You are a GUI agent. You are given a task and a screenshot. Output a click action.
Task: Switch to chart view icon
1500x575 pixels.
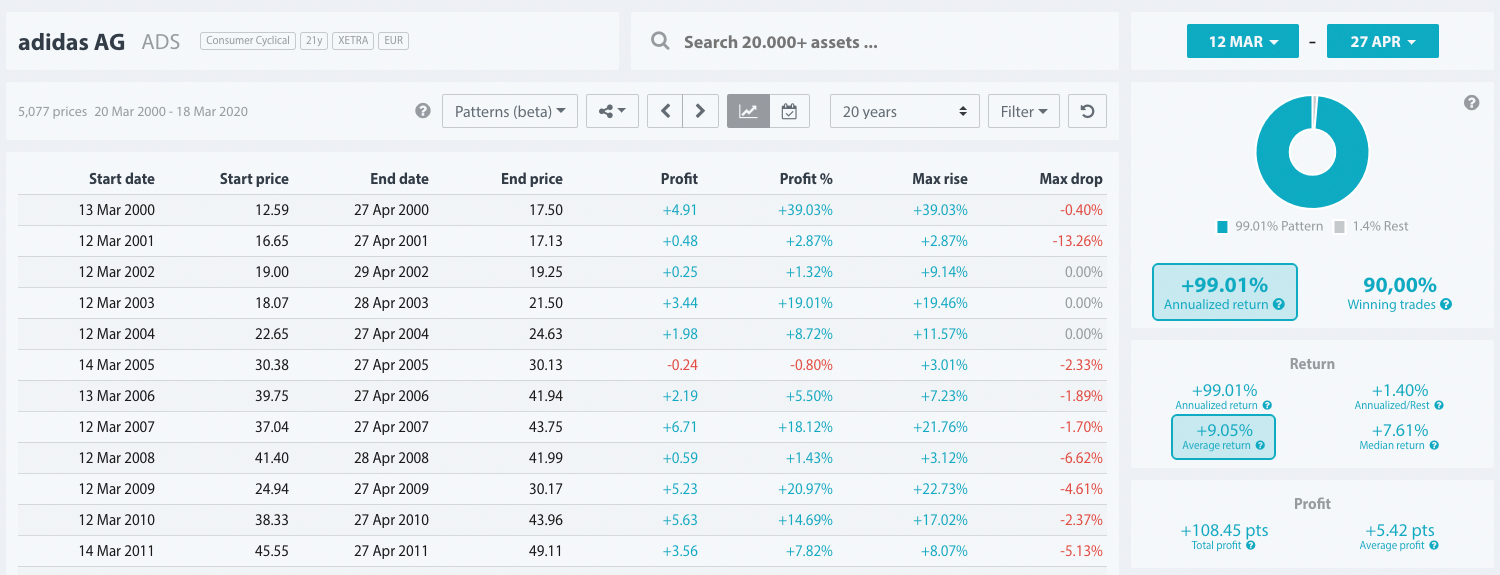(748, 111)
